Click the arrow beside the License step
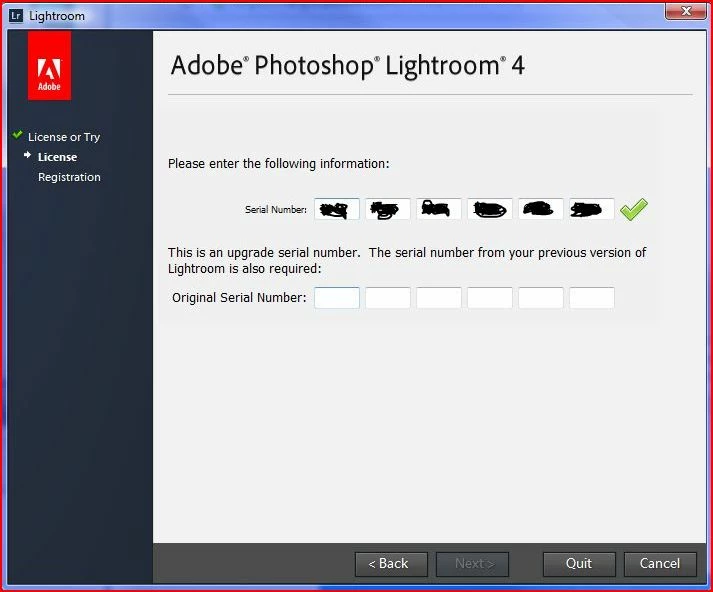This screenshot has height=592, width=713. 27,155
